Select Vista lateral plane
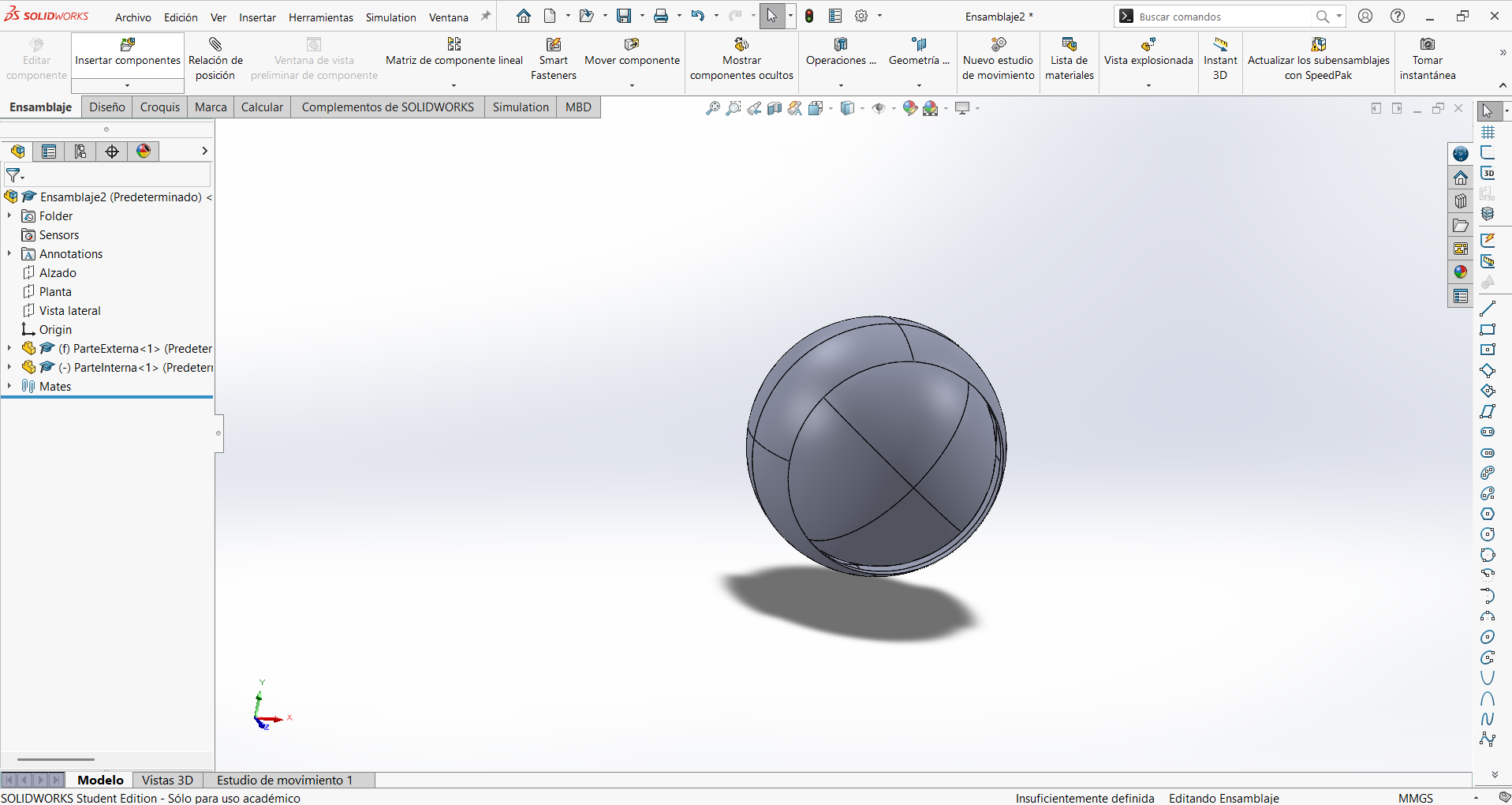1512x805 pixels. point(69,310)
